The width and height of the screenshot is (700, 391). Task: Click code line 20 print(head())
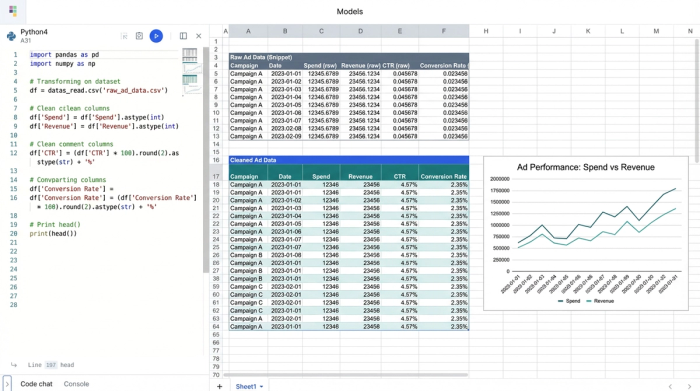(x=53, y=233)
